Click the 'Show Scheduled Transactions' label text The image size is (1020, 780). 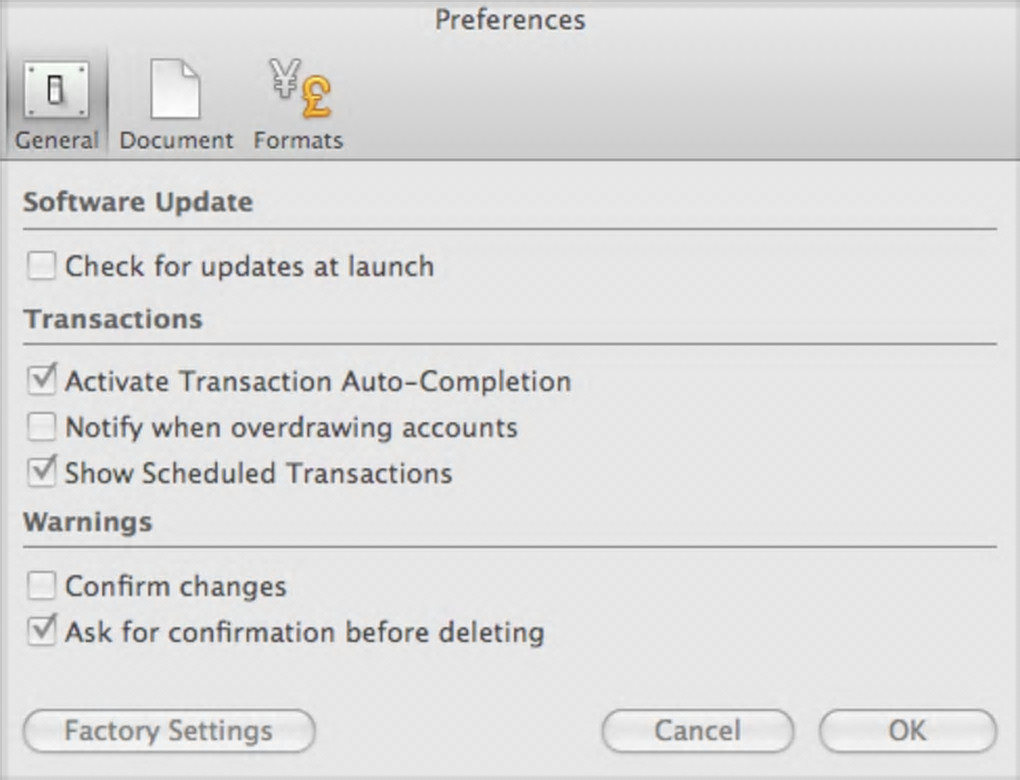pyautogui.click(x=258, y=473)
